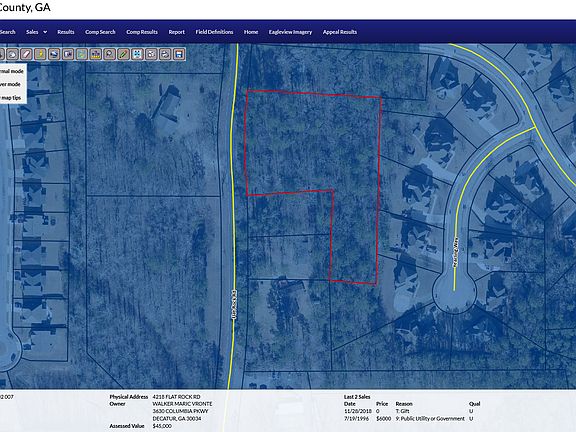Click the Qual column header
The width and height of the screenshot is (576, 432).
pos(474,404)
